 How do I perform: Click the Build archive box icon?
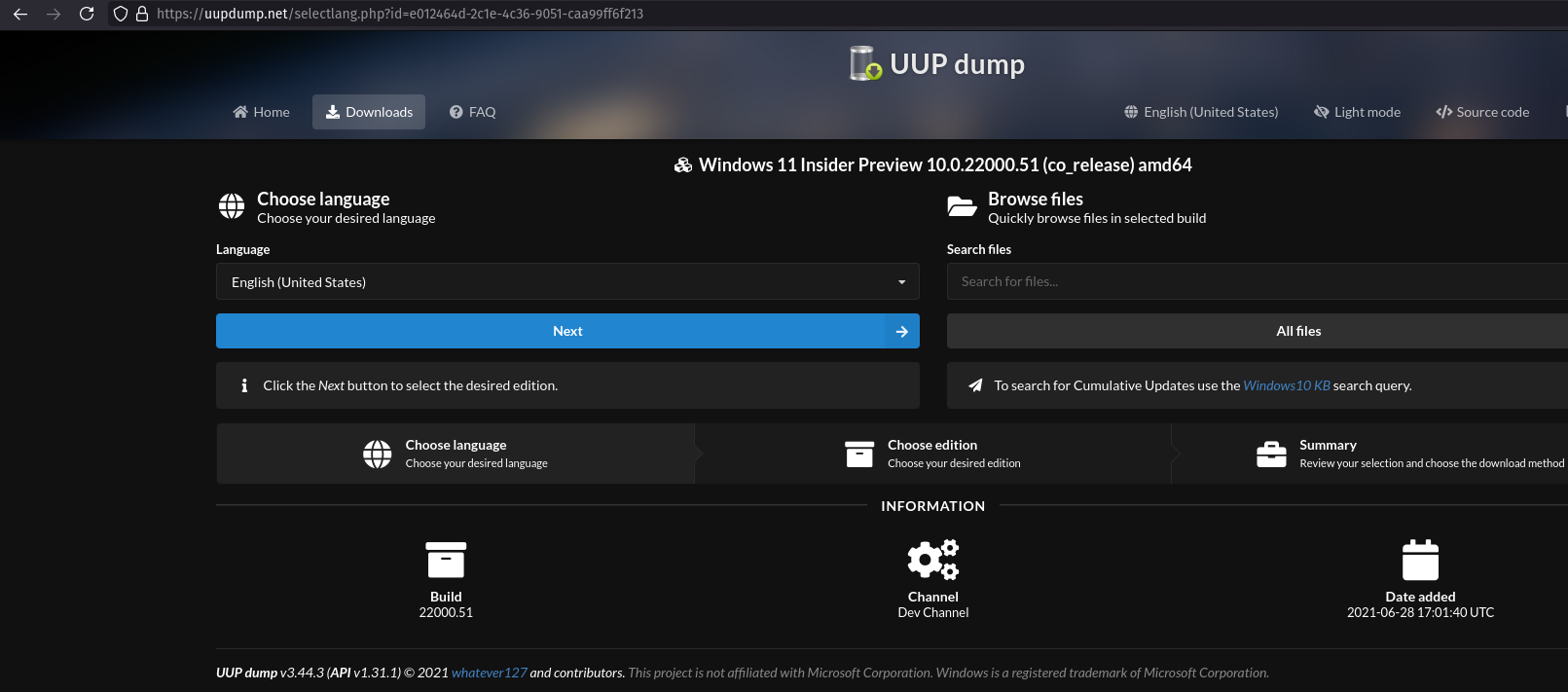point(446,560)
